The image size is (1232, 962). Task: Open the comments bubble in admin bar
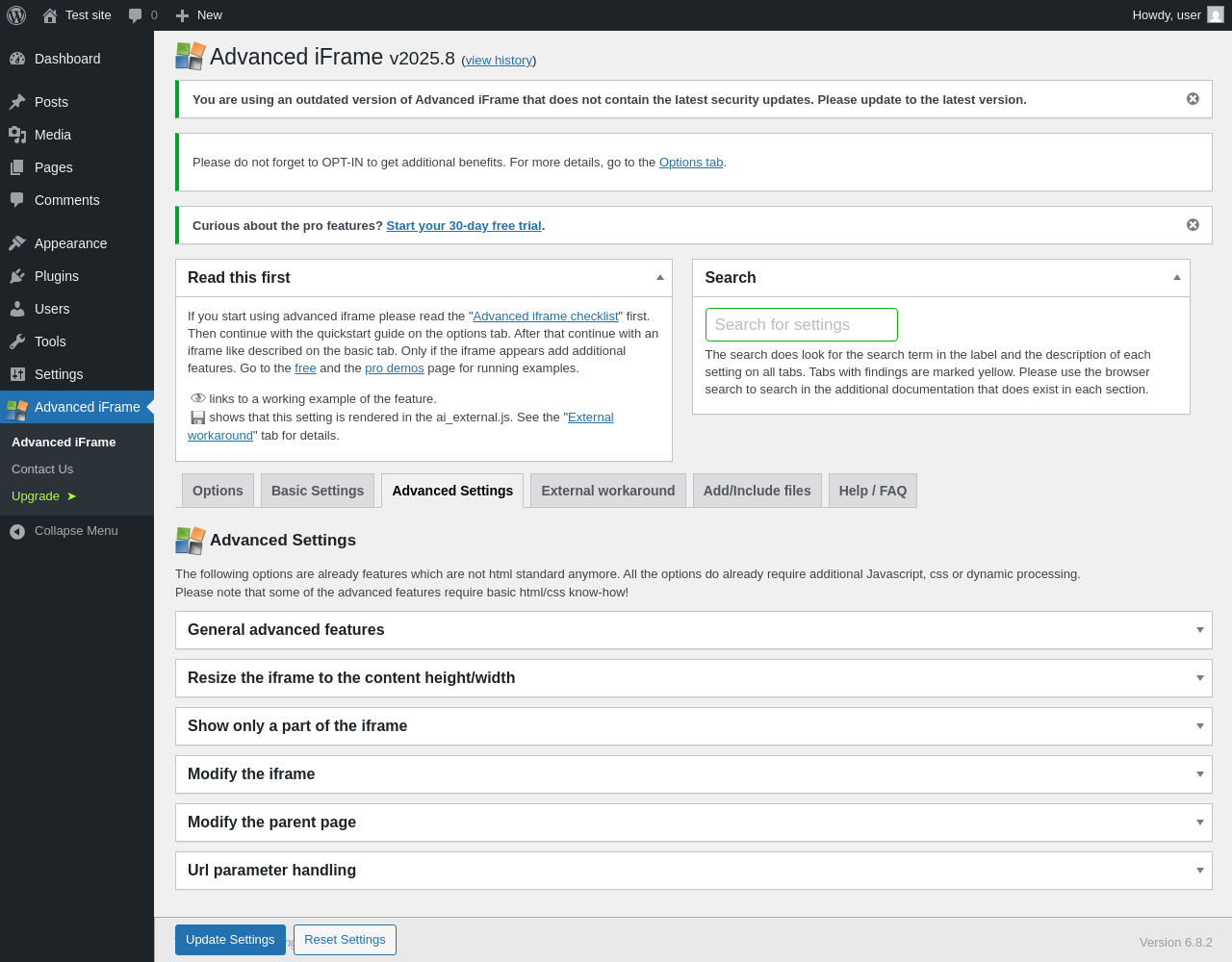point(136,15)
